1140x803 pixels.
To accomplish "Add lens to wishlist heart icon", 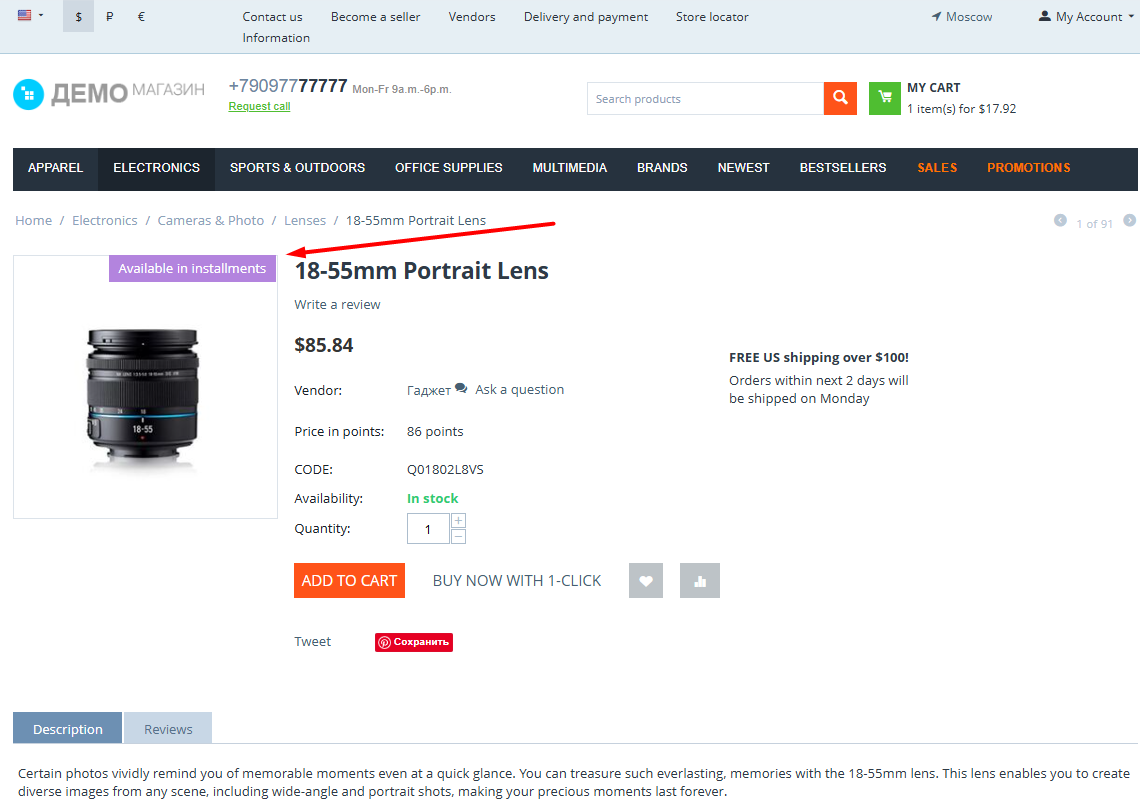I will (646, 580).
